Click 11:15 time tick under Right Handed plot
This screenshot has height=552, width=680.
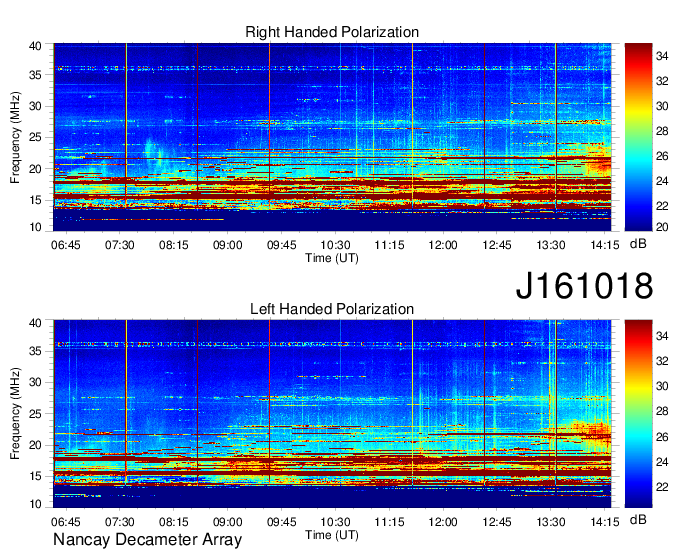point(389,245)
